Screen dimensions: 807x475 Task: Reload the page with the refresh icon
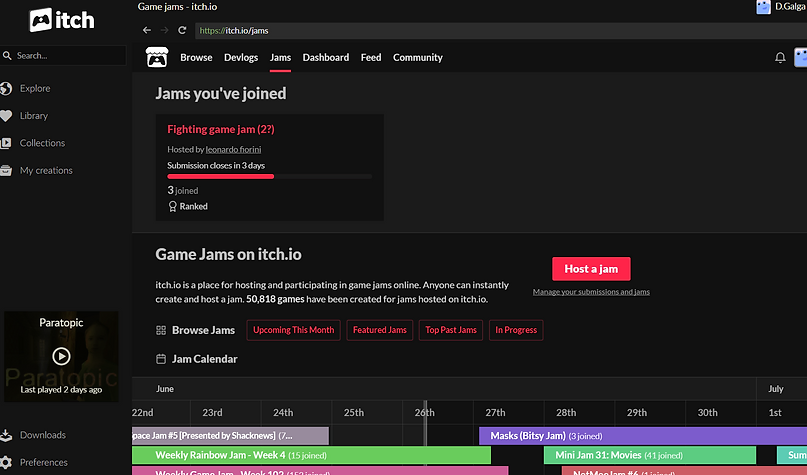[182, 30]
